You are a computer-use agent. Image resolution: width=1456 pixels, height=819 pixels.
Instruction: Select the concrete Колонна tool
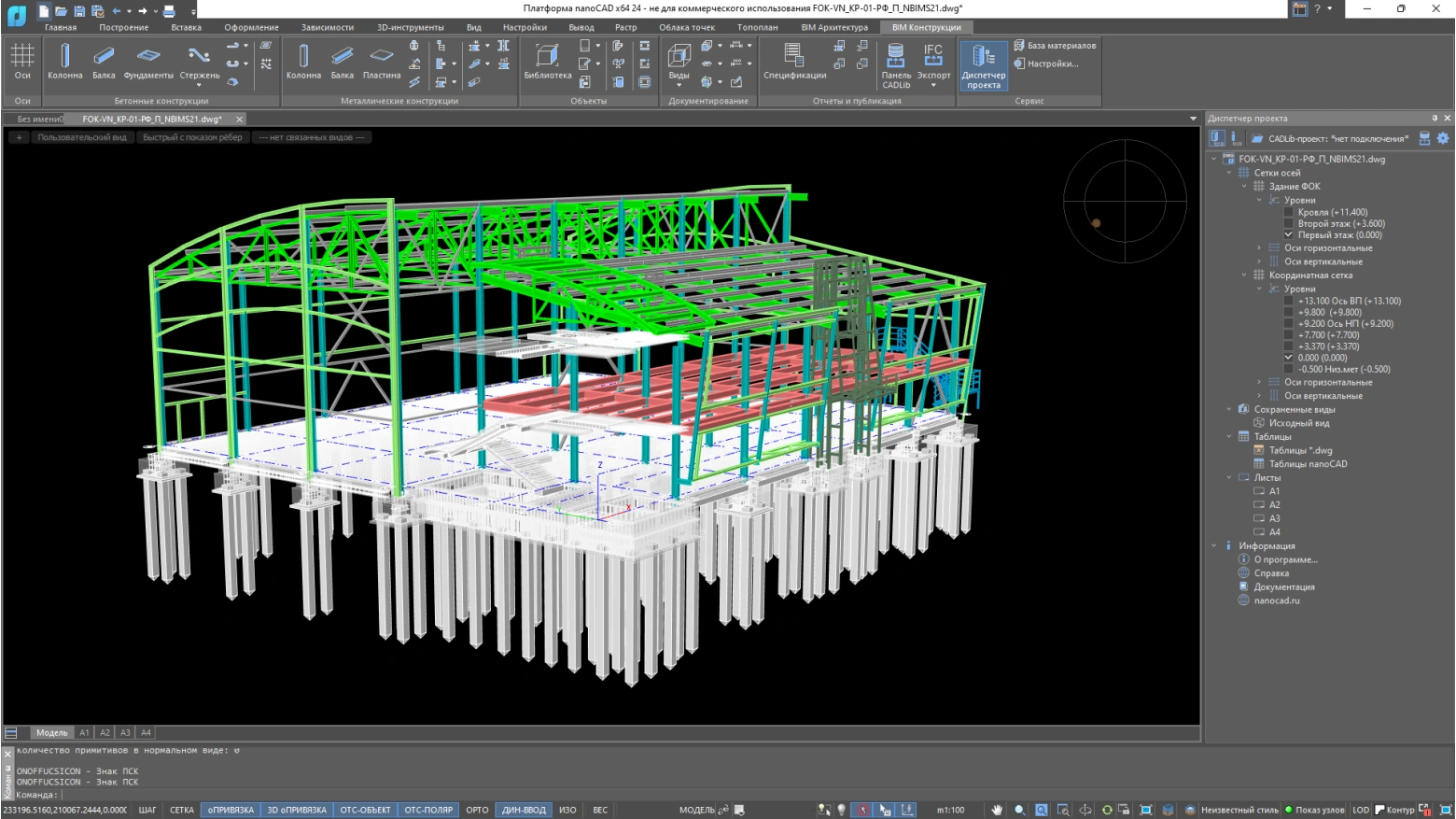click(64, 62)
